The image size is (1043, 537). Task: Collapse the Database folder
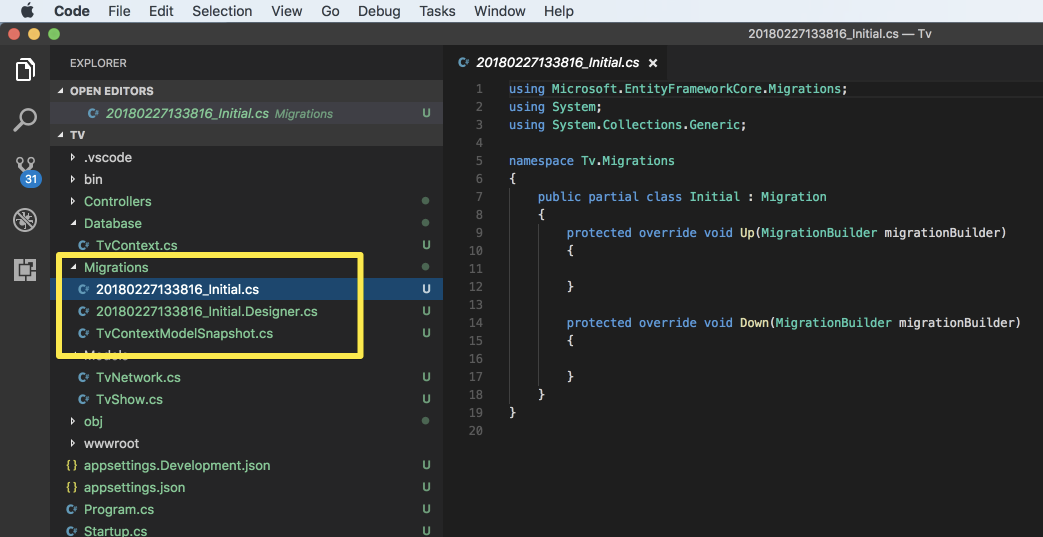coord(73,224)
